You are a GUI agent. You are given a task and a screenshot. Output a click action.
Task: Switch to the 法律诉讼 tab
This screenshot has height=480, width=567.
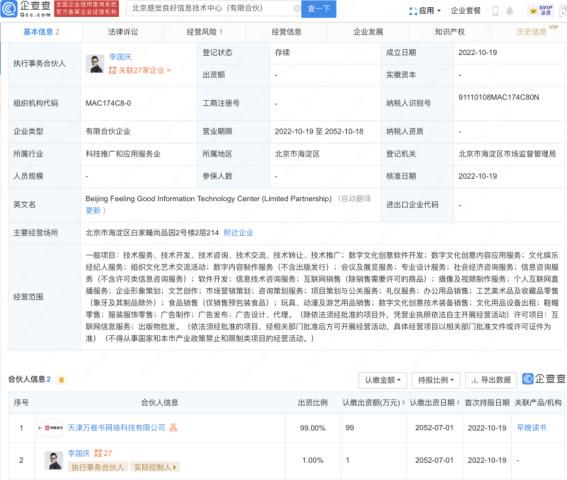click(123, 32)
